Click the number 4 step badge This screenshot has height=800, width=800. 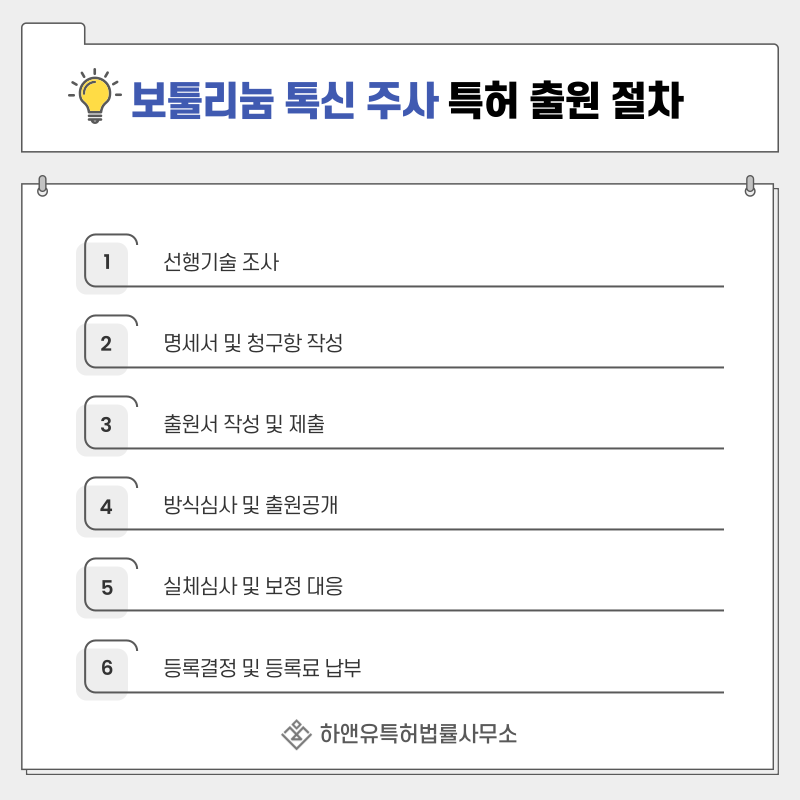coord(107,506)
